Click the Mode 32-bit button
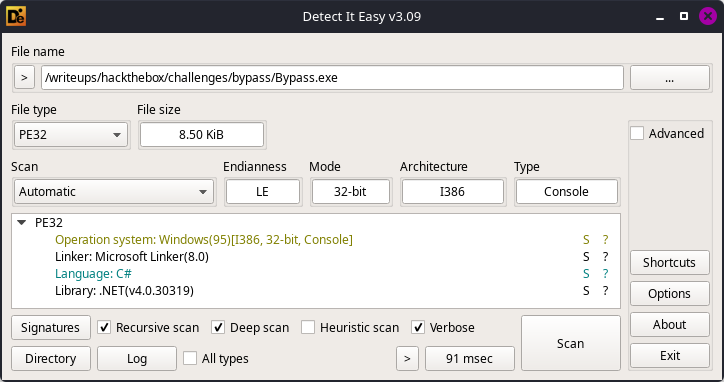 (350, 192)
